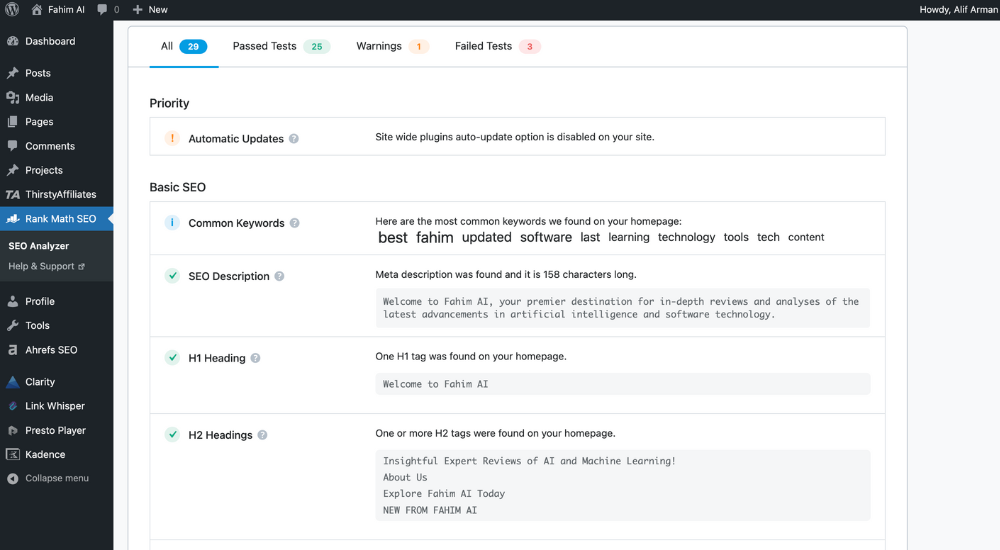Click the question mark beside SEO Description
This screenshot has width=1000, height=550.
pyautogui.click(x=280, y=276)
